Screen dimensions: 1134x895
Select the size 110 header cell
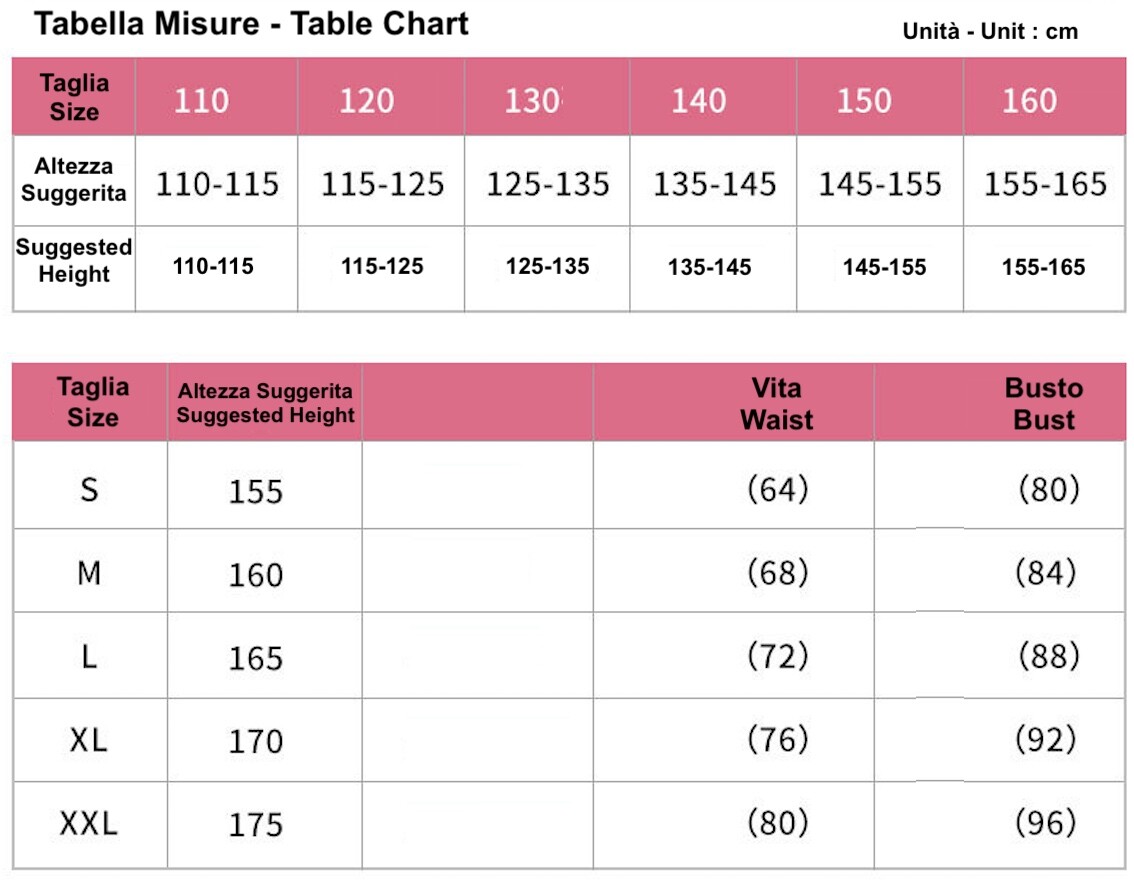(x=216, y=97)
